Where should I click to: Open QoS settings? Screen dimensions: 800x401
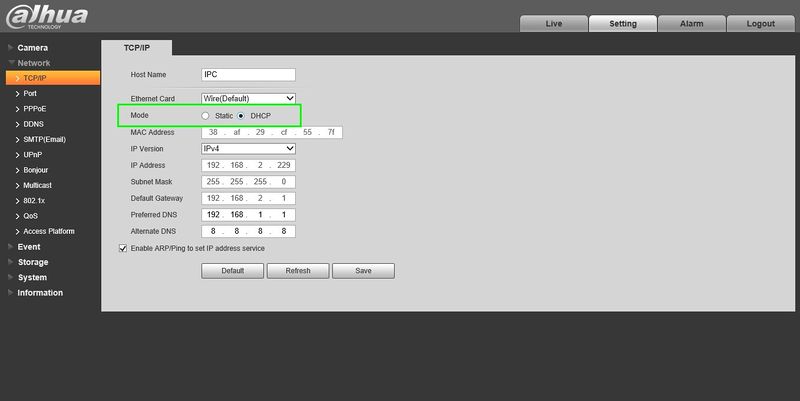click(x=30, y=216)
